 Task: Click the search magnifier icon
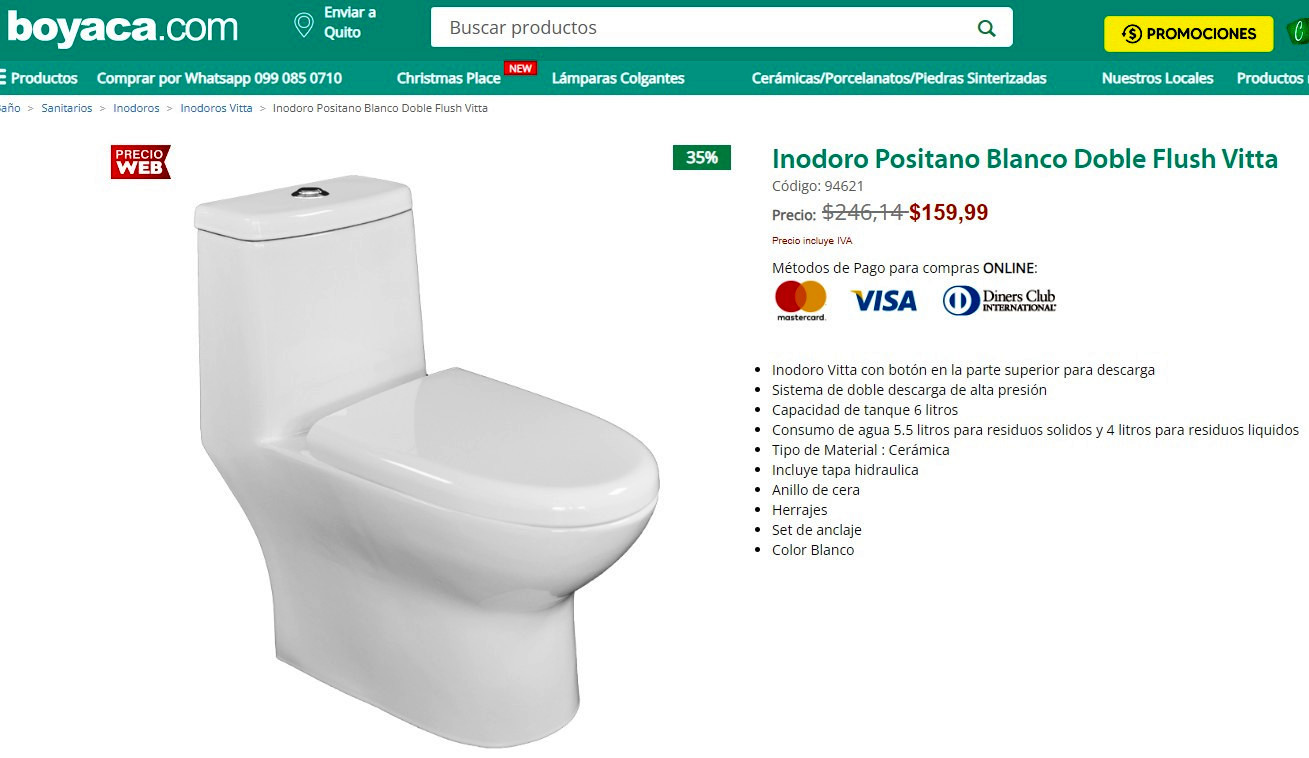(x=987, y=28)
